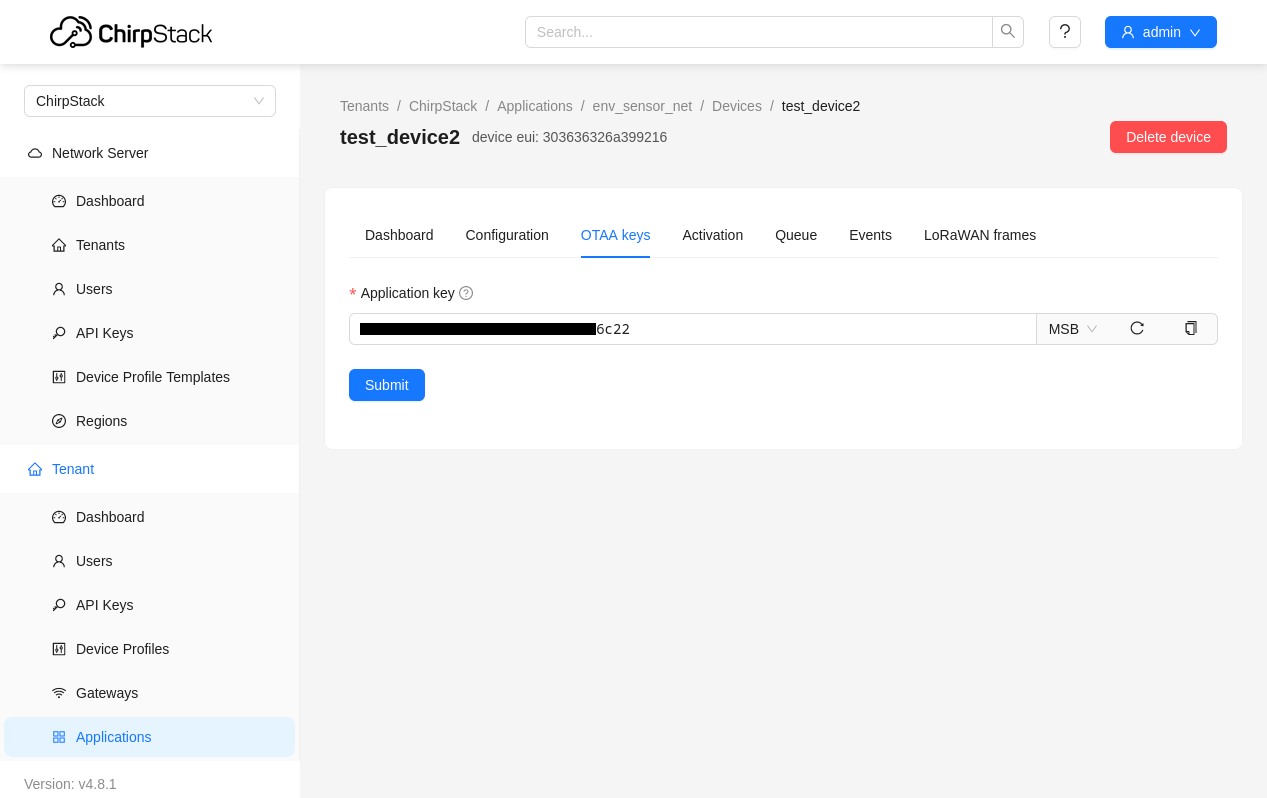
Task: Click the Tenant API Keys key icon
Action: pyautogui.click(x=59, y=605)
